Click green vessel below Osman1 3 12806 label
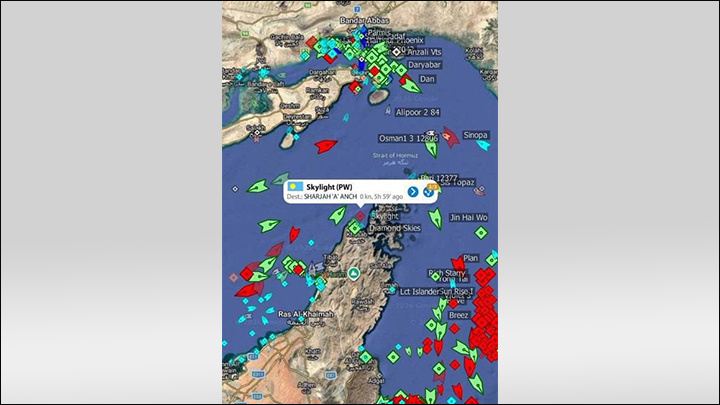Screen dimensions: 720x405 point(431,148)
